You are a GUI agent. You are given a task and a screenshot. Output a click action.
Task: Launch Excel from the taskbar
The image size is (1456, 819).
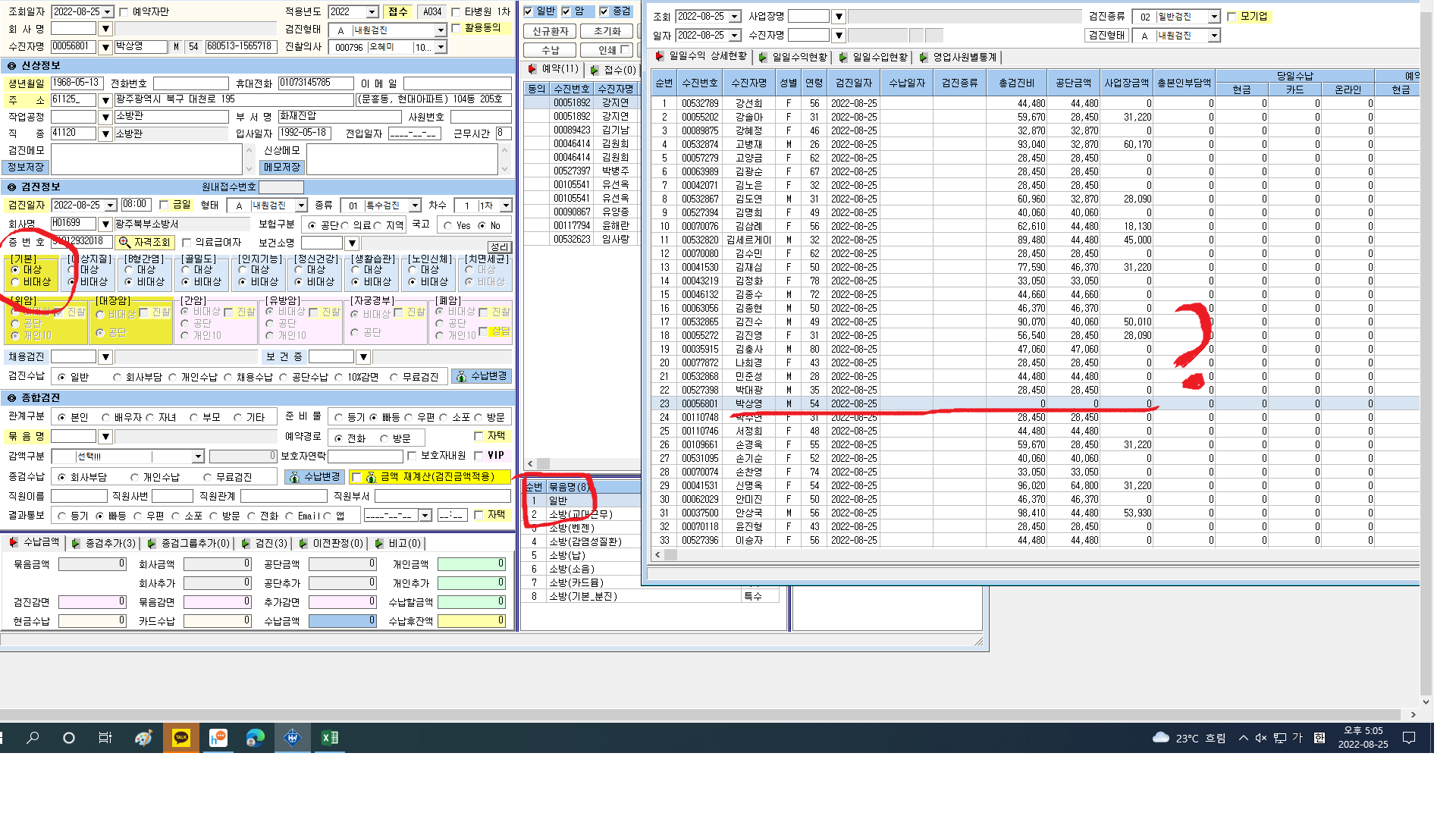pyautogui.click(x=330, y=738)
